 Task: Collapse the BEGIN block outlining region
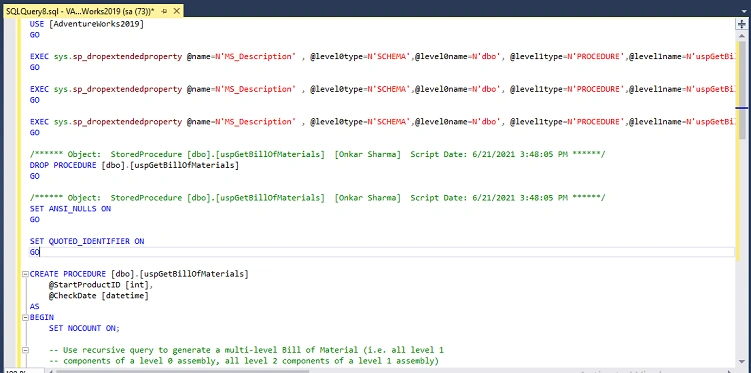(25, 317)
